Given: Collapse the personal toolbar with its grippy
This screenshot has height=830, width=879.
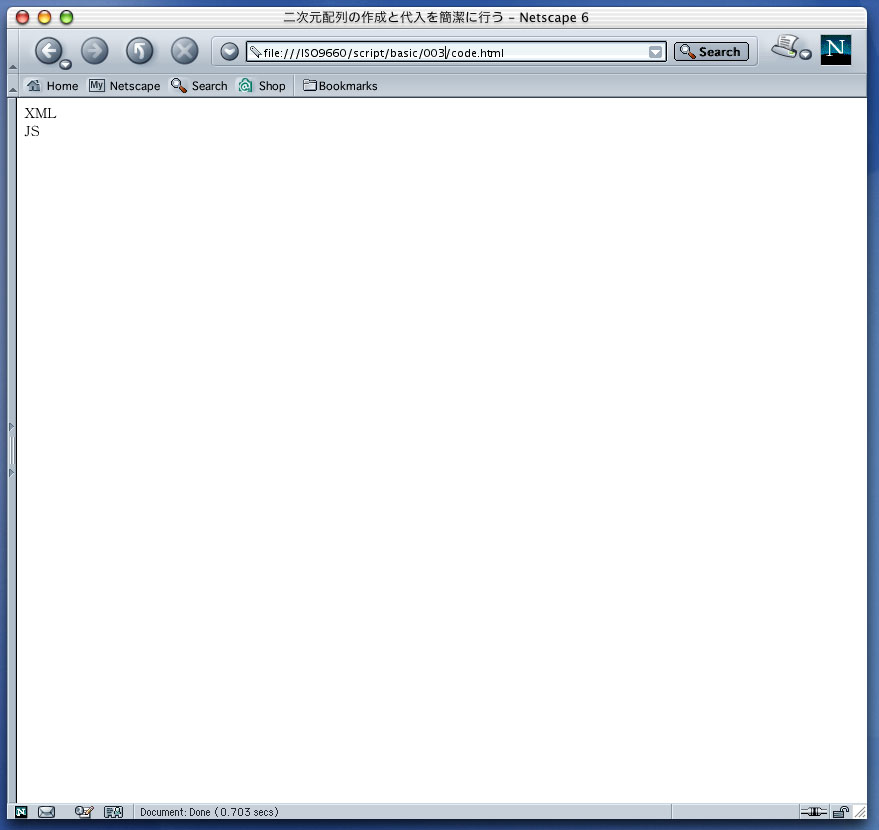Looking at the screenshot, I should point(12,86).
